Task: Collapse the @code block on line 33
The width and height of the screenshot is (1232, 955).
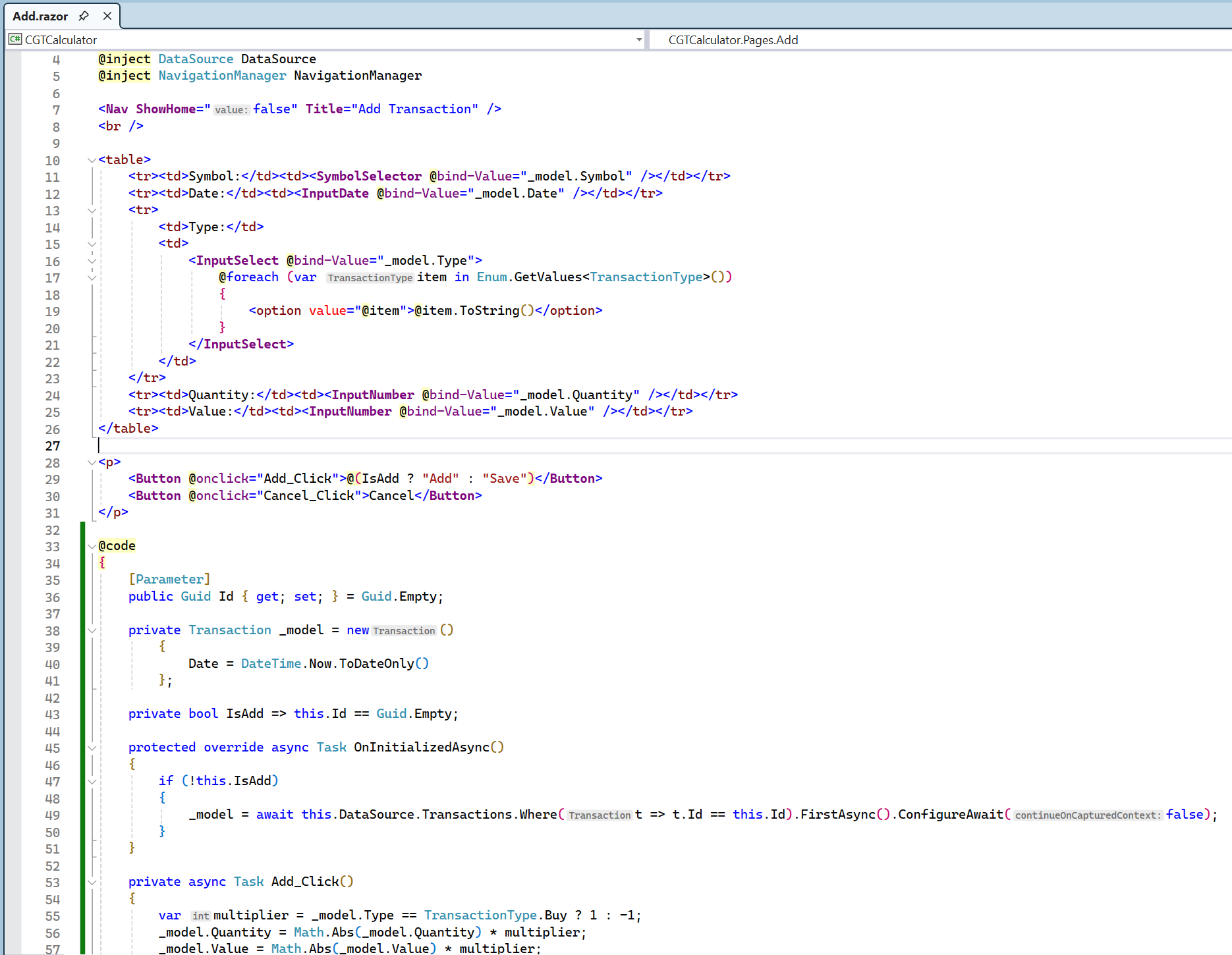Action: [92, 546]
